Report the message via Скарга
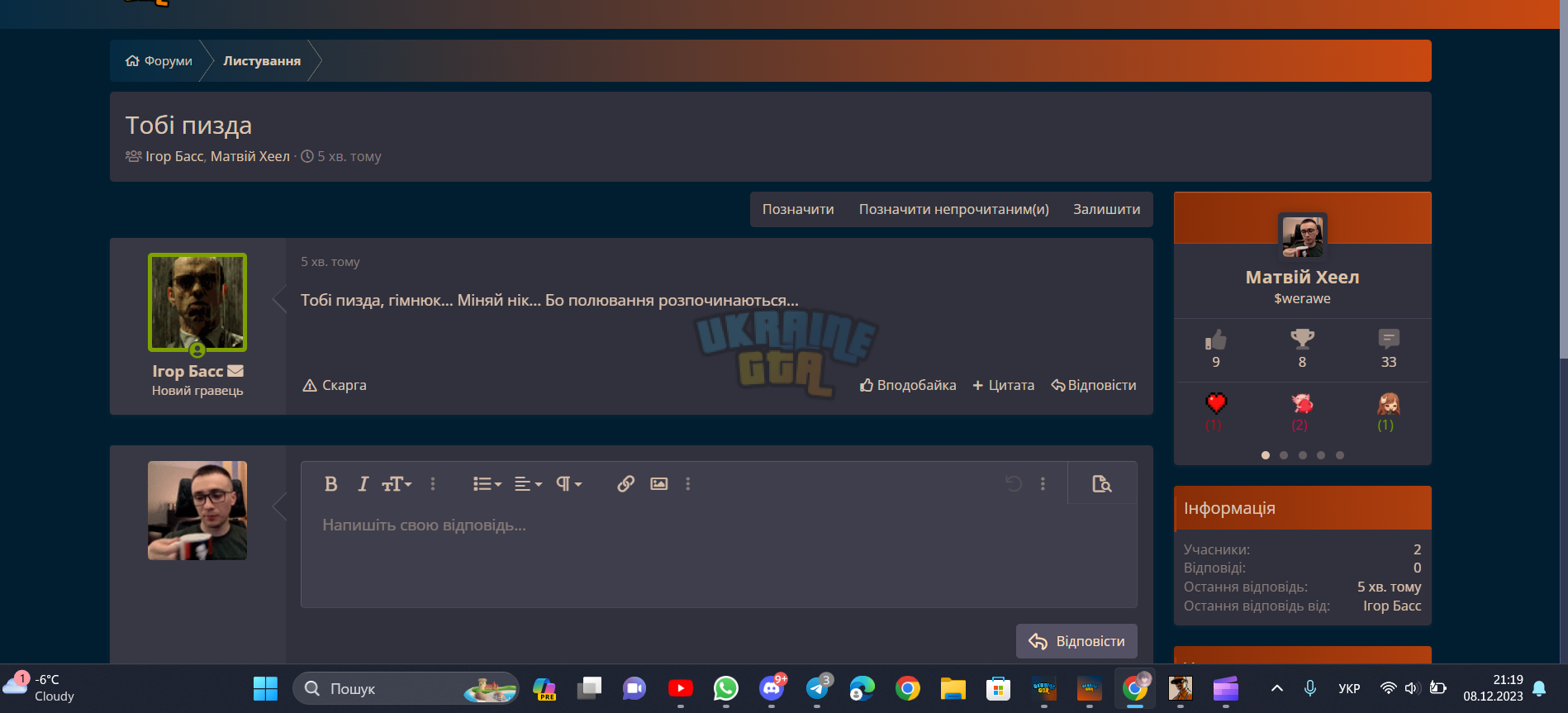Image resolution: width=1568 pixels, height=713 pixels. 335,385
